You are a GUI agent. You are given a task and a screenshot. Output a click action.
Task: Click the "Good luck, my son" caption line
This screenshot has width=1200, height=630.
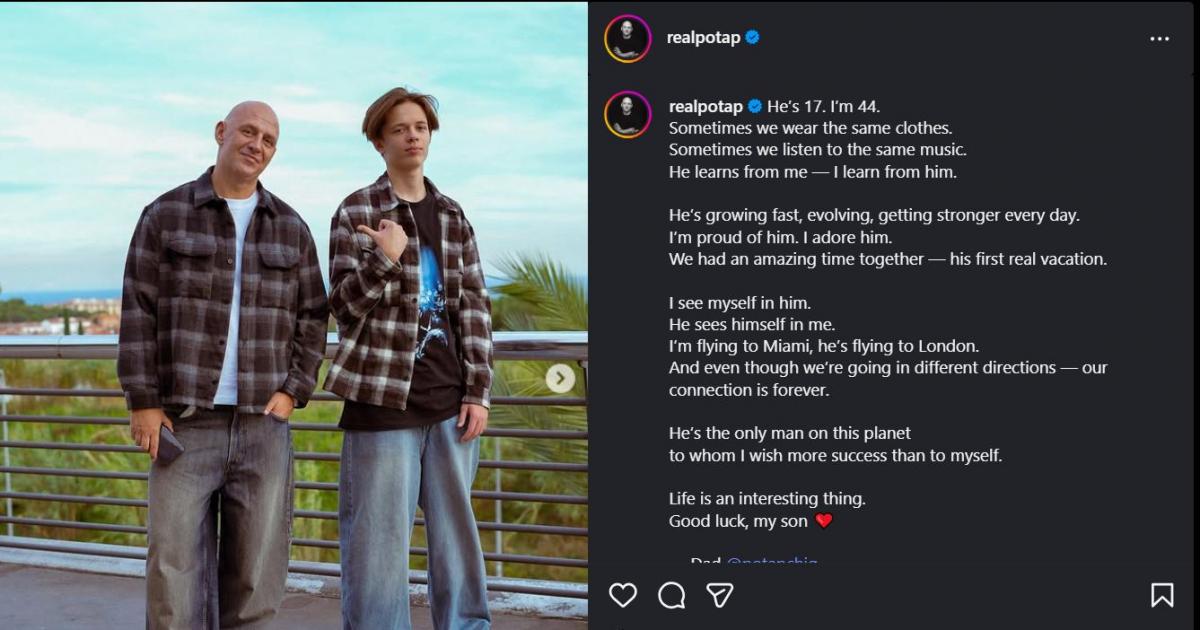(738, 521)
